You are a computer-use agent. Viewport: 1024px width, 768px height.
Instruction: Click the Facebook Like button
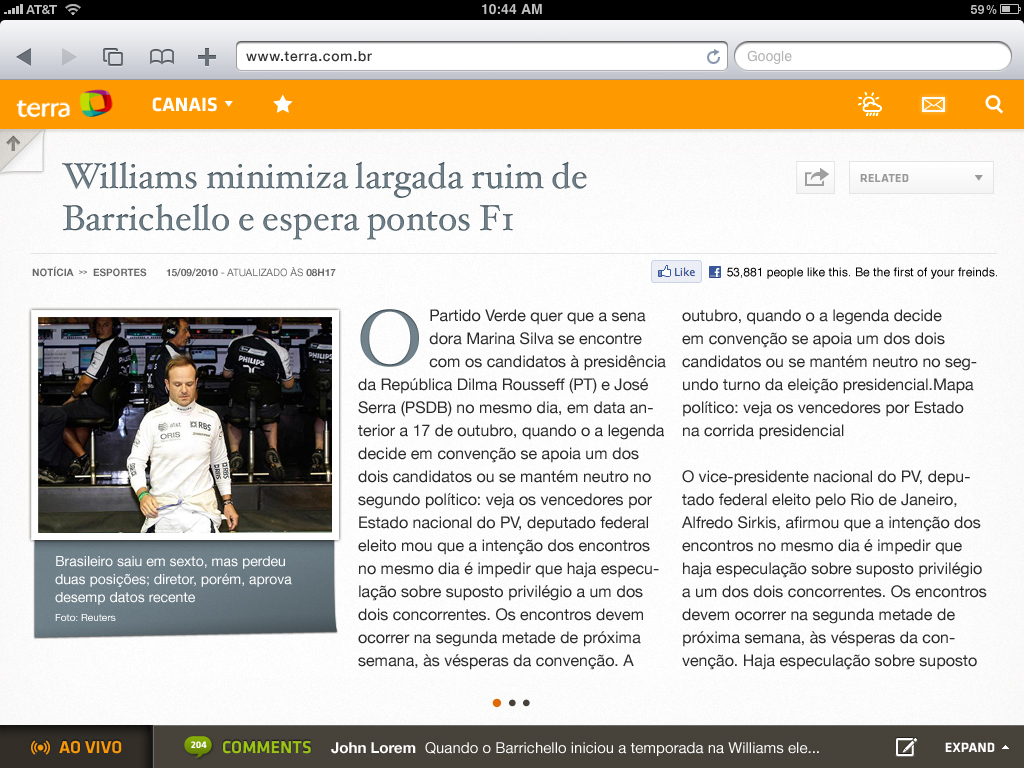(675, 272)
